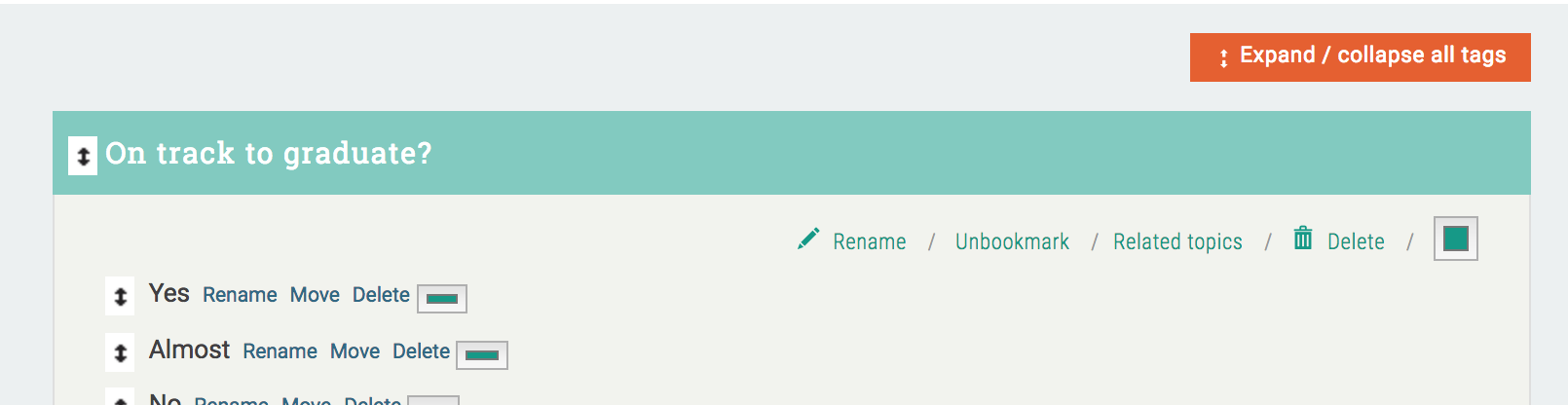Expand the Almost tag arrow
Image resolution: width=1568 pixels, height=405 pixels.
pyautogui.click(x=120, y=352)
